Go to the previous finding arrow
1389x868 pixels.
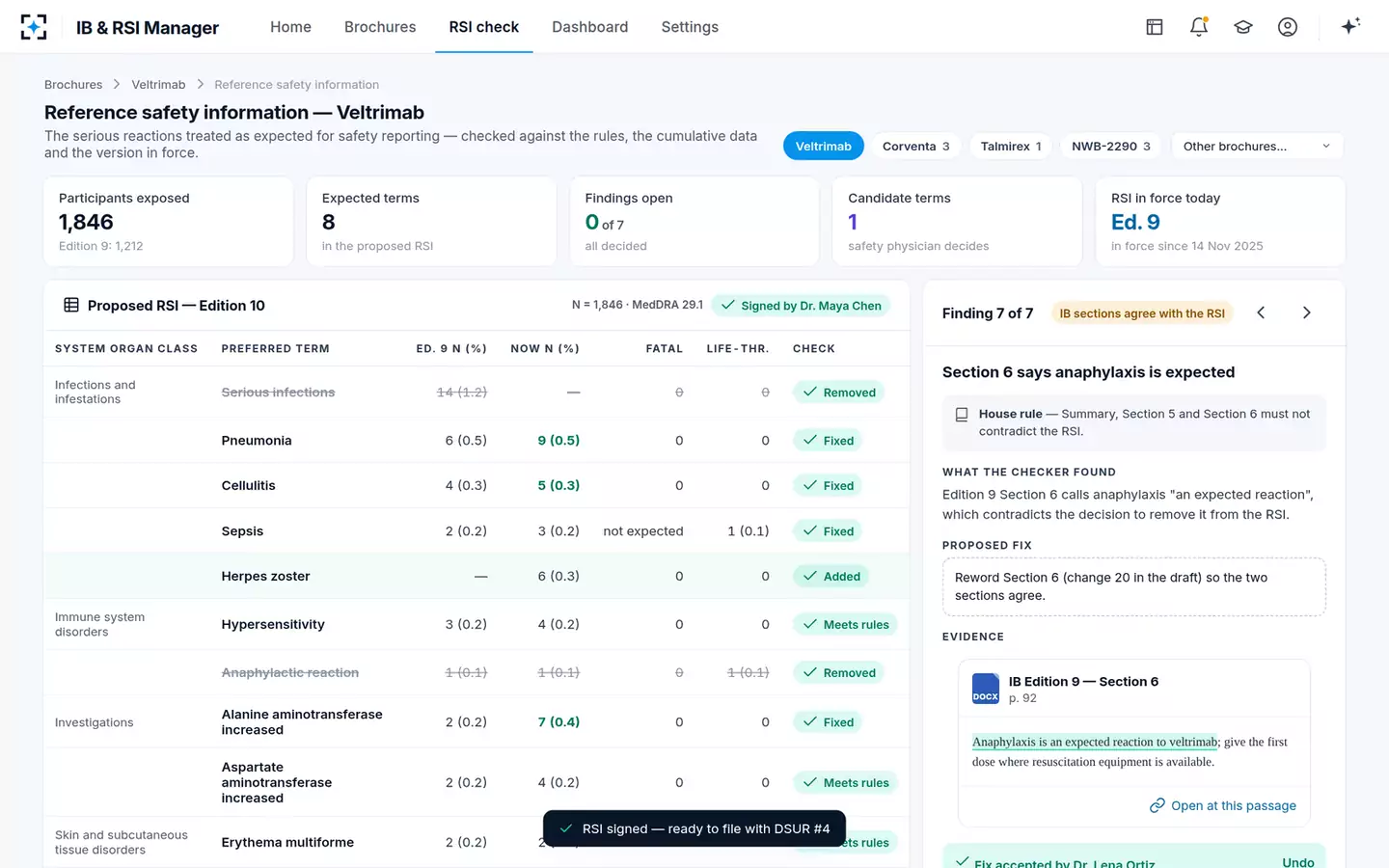point(1261,312)
